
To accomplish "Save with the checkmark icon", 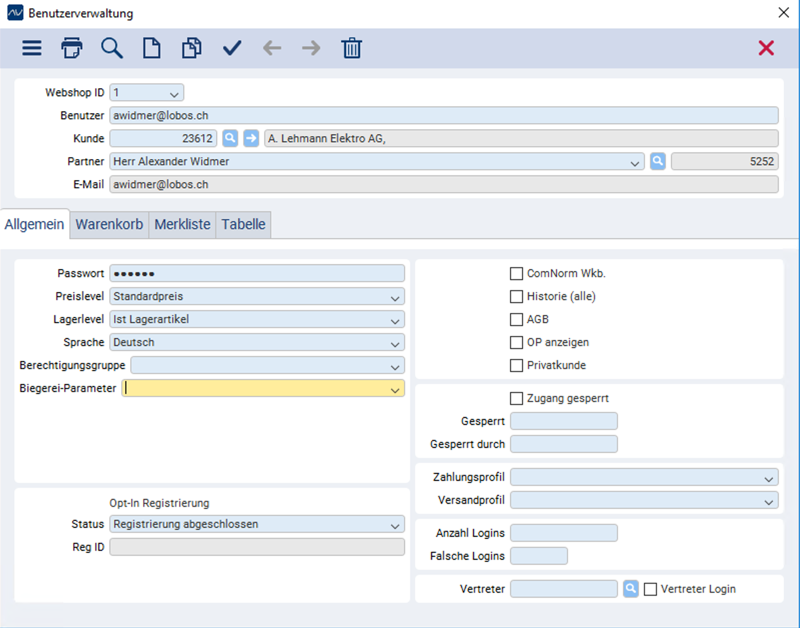I will (x=232, y=48).
